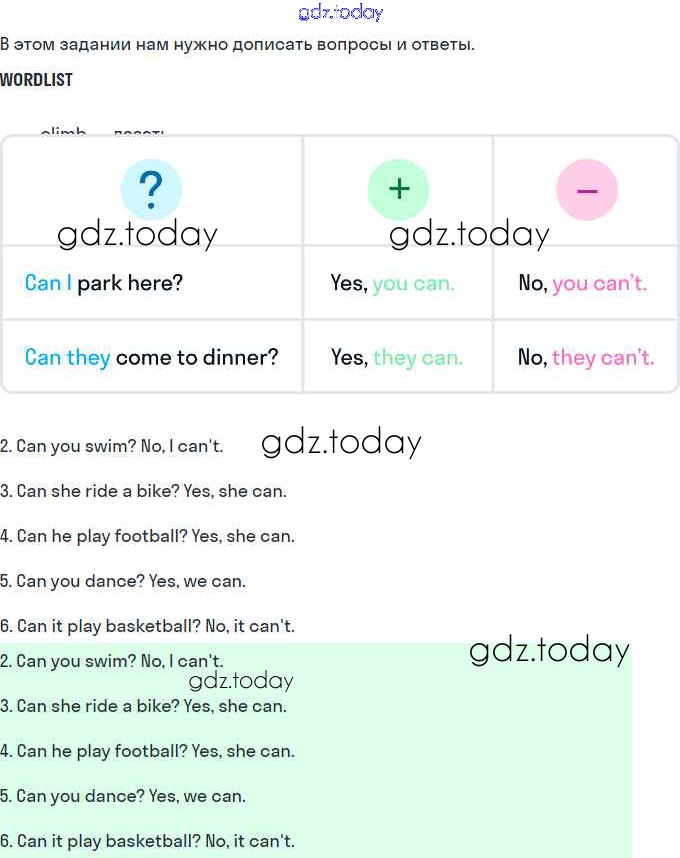This screenshot has width=680, height=858.
Task: Select the 'Can I park here?' question cell
Action: (x=104, y=283)
